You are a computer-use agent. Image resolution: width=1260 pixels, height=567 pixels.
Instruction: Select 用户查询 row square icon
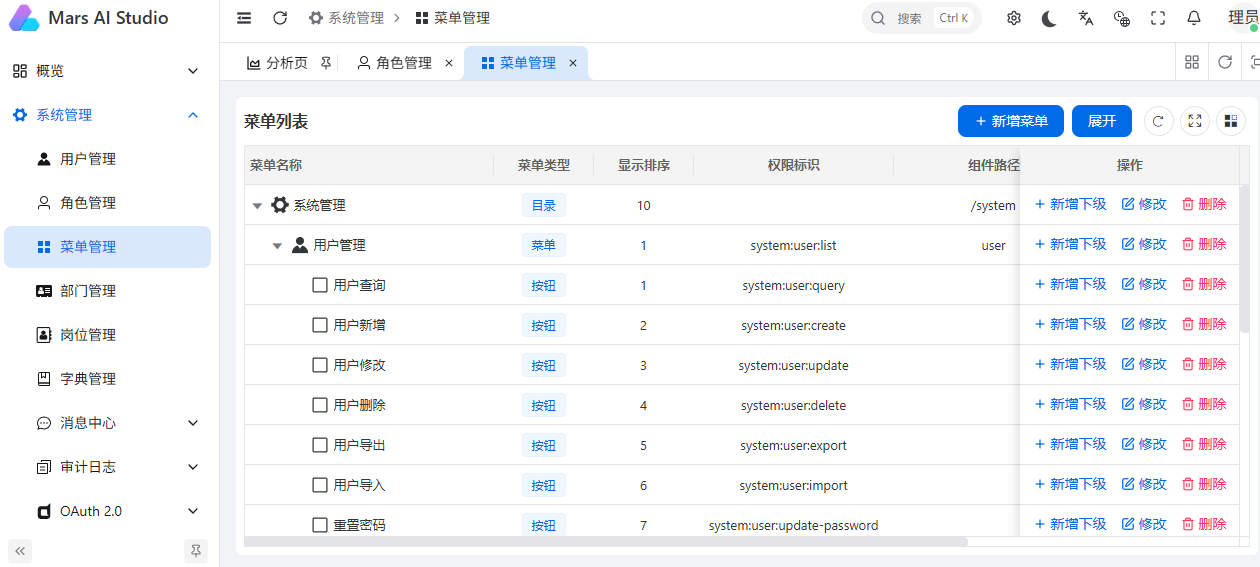pos(320,285)
